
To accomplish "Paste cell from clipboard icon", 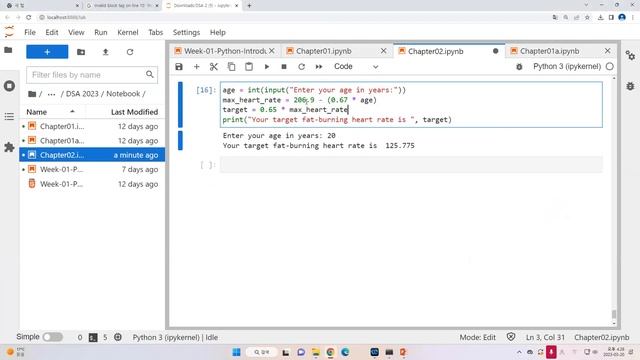I will coord(249,67).
